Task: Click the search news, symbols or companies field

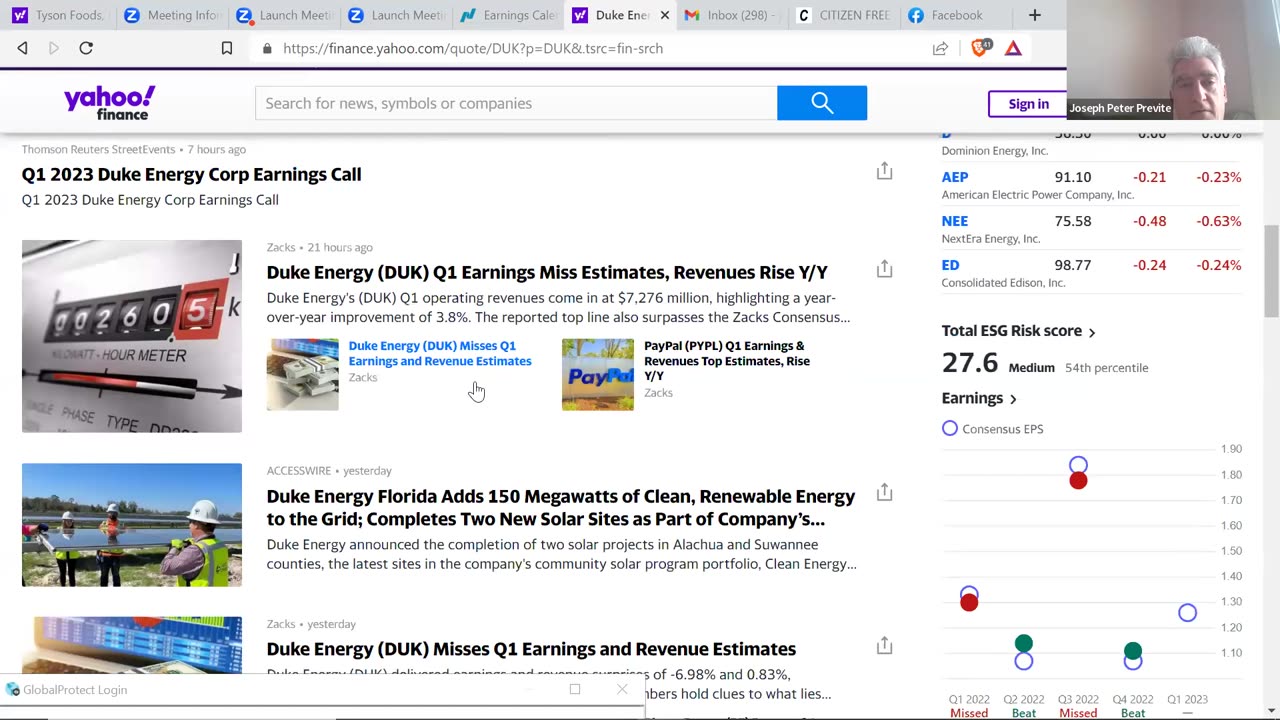Action: click(x=516, y=103)
